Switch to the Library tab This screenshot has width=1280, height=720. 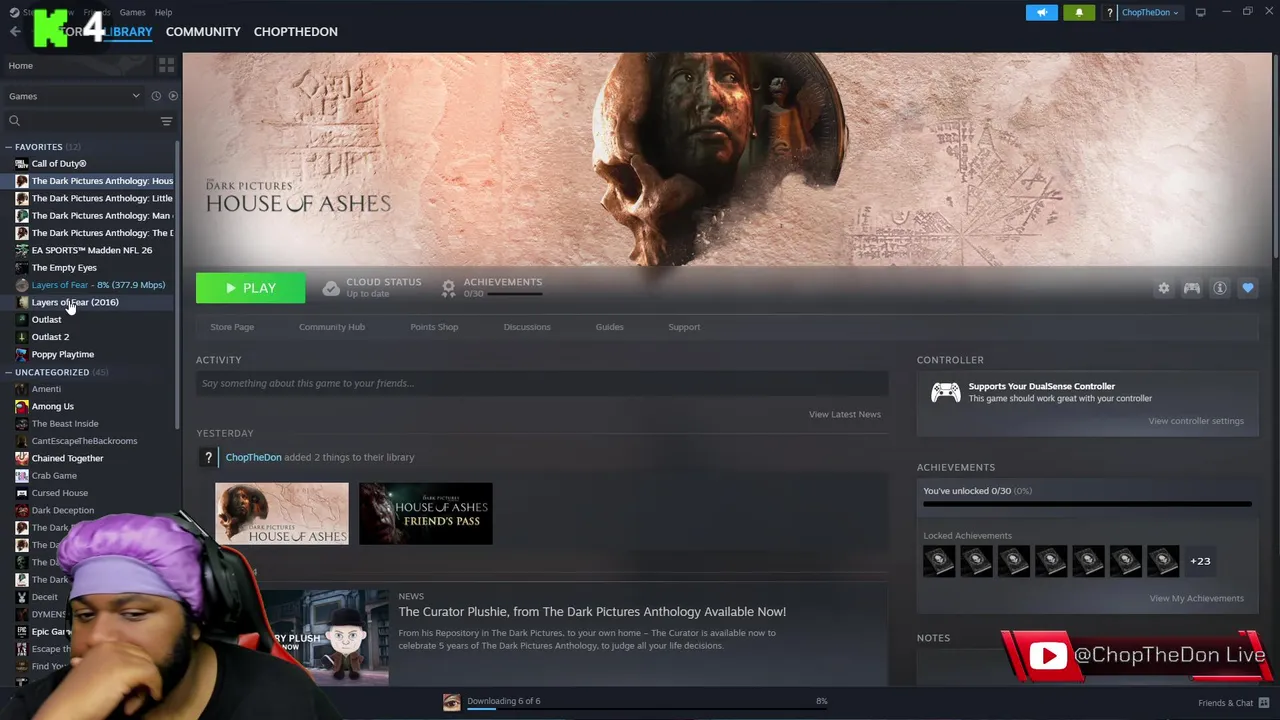click(127, 32)
